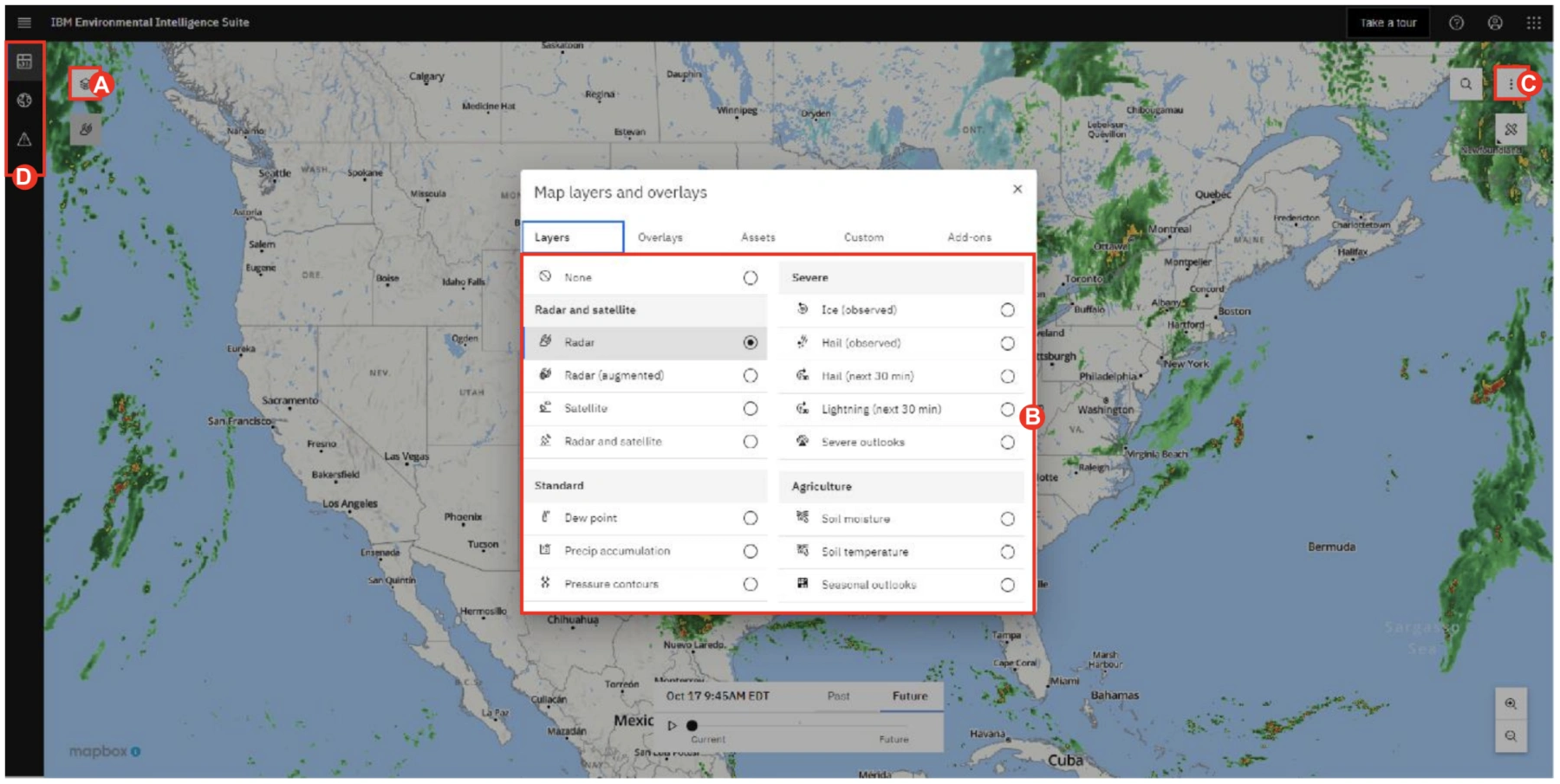Open the map search magnifier
Screen dimensions: 1560x784
coord(1466,84)
